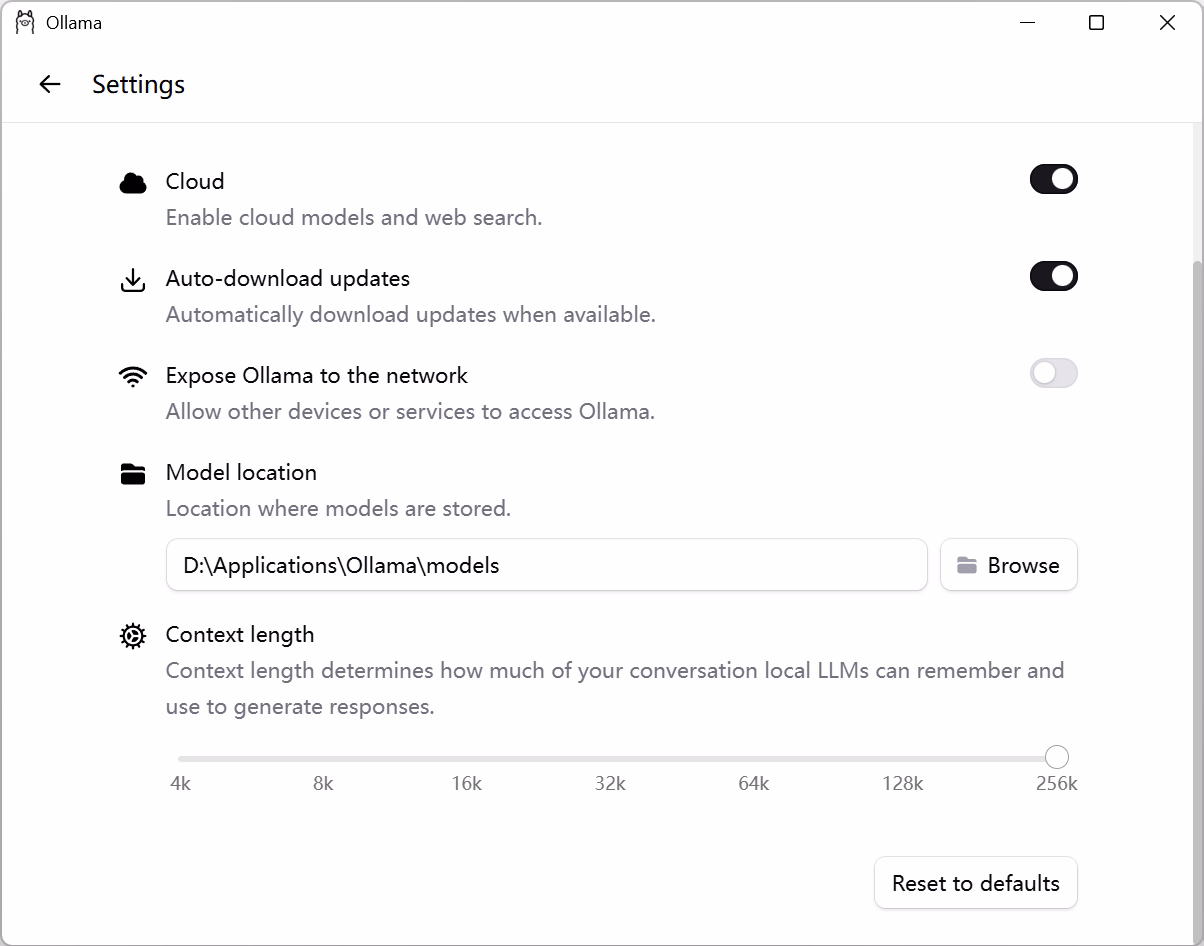This screenshot has width=1204, height=946.
Task: Enable Expose Ollama to the network
Action: (x=1053, y=373)
